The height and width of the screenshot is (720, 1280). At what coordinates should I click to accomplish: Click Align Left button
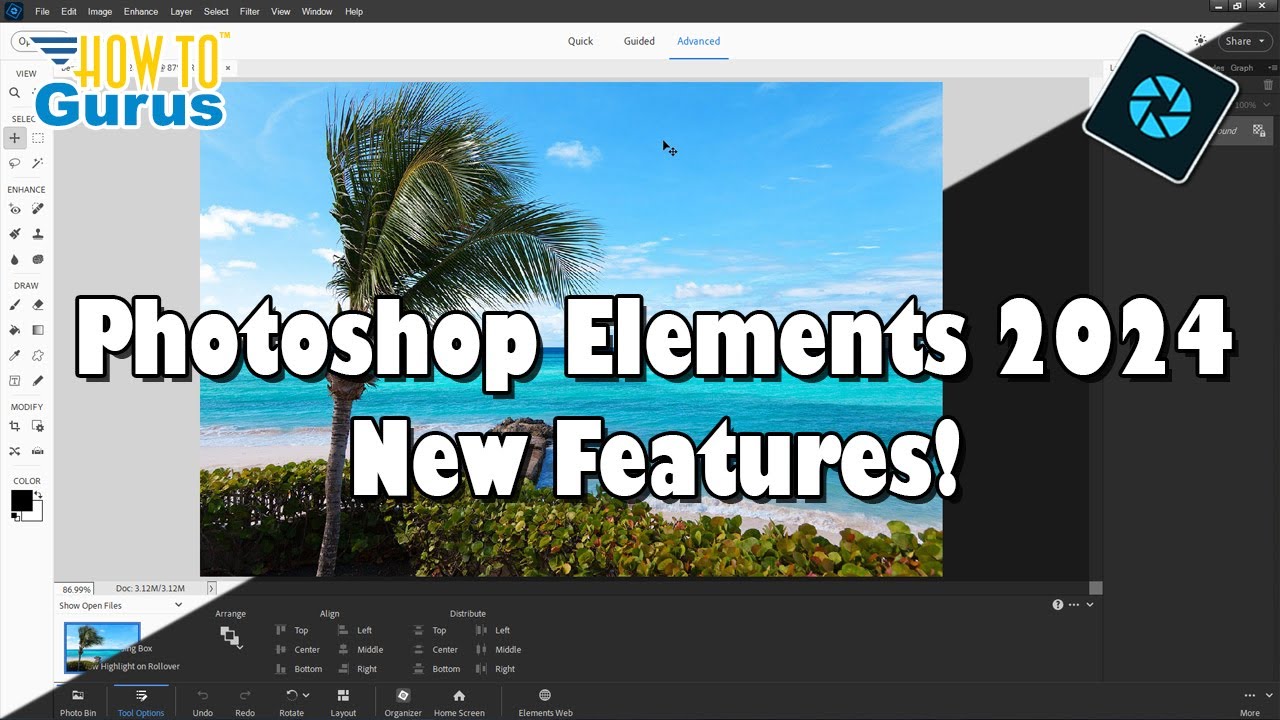(x=355, y=630)
